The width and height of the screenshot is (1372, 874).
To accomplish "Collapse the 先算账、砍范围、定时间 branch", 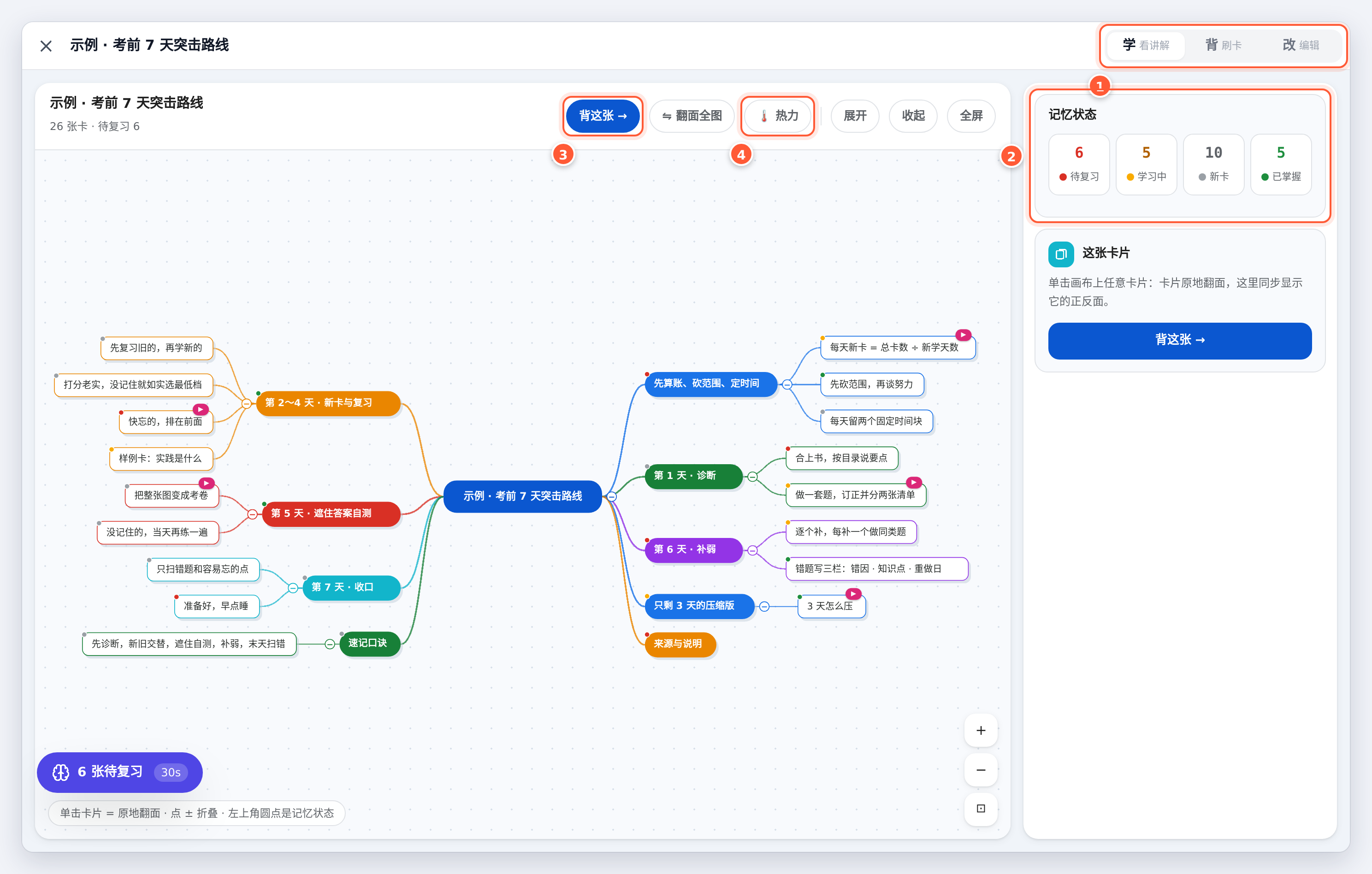I will [x=787, y=384].
